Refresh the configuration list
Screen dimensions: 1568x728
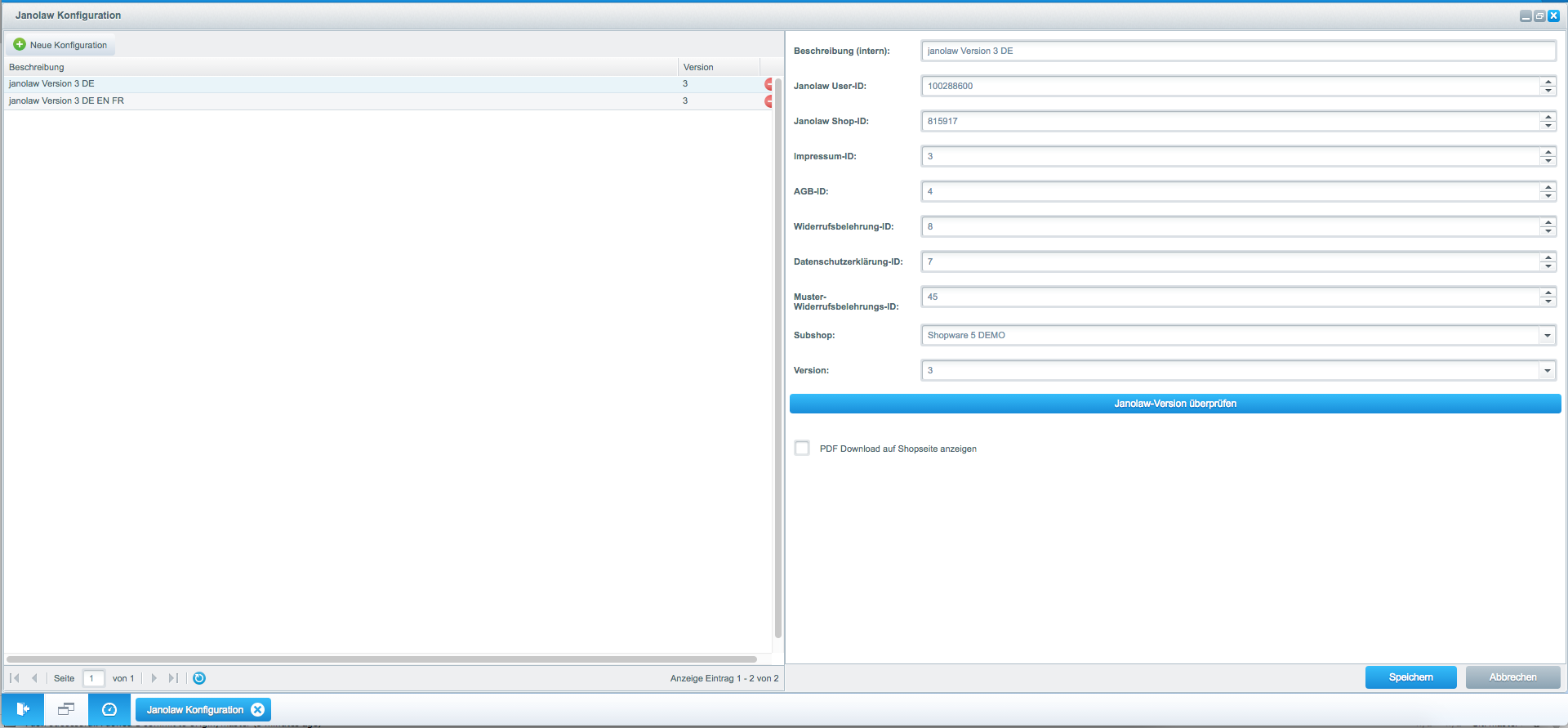click(199, 678)
